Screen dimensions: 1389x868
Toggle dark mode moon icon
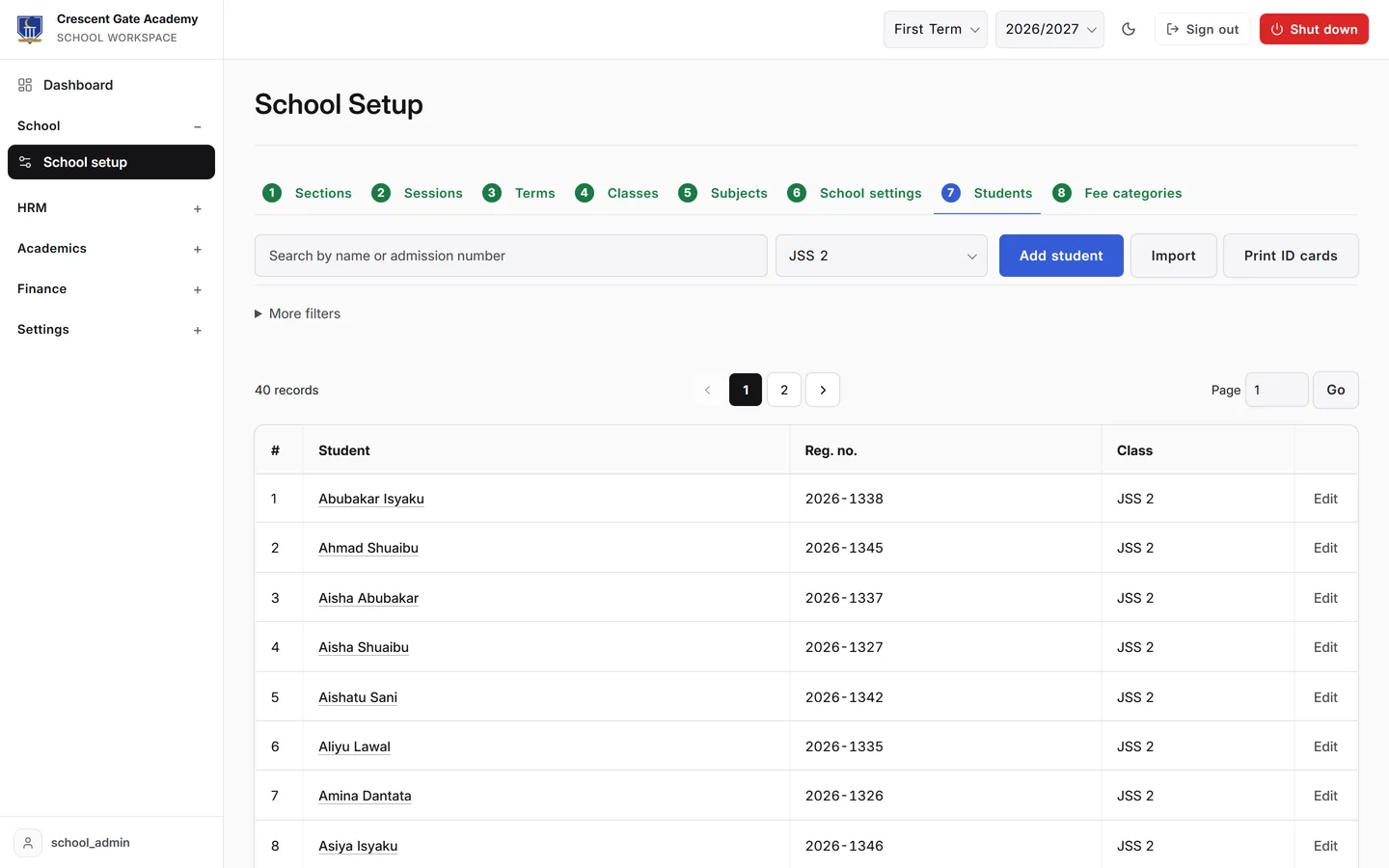[1129, 29]
